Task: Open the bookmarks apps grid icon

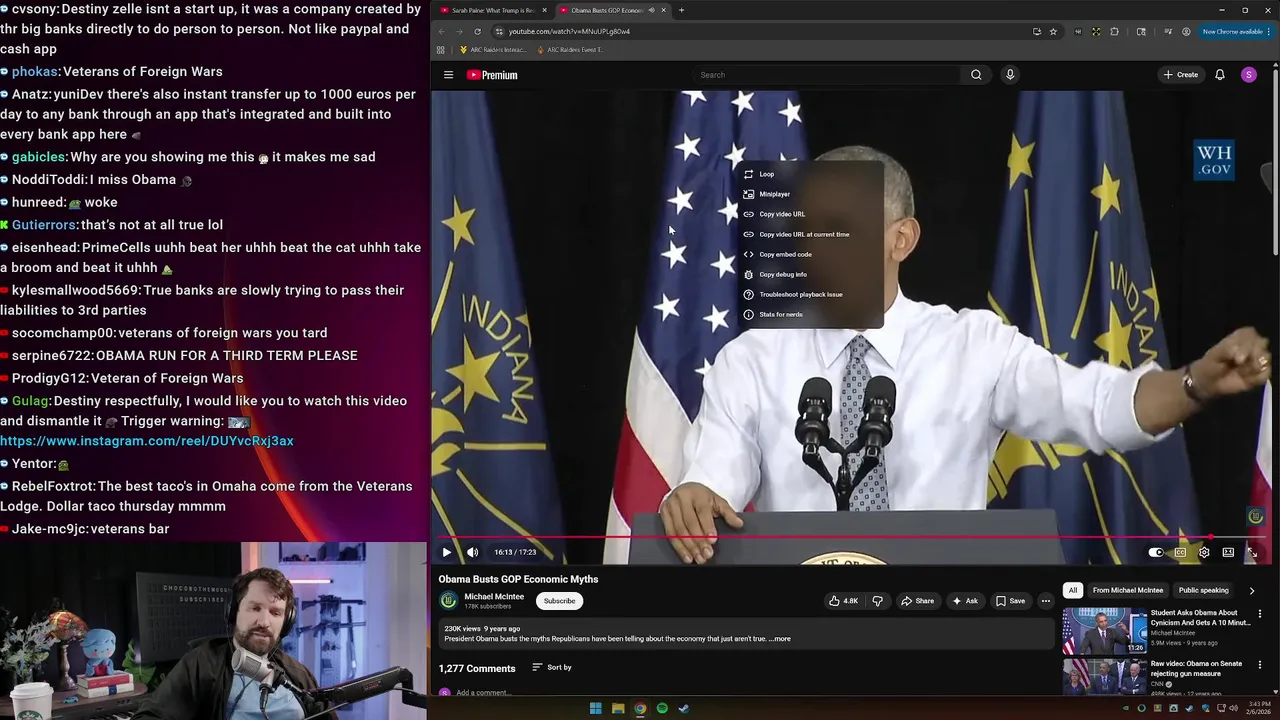Action: 440,49
